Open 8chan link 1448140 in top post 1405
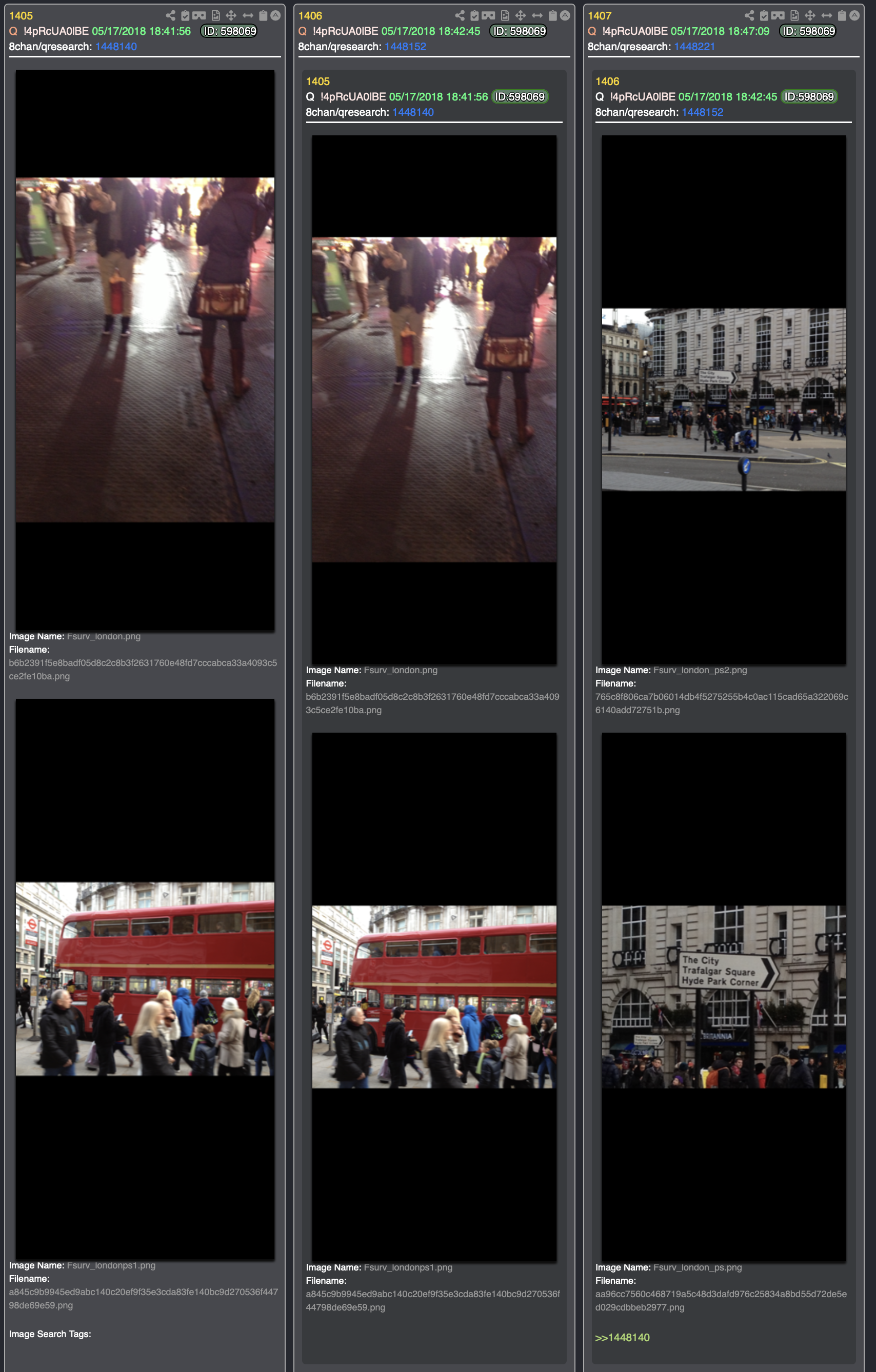This screenshot has width=876, height=1372. 116,47
